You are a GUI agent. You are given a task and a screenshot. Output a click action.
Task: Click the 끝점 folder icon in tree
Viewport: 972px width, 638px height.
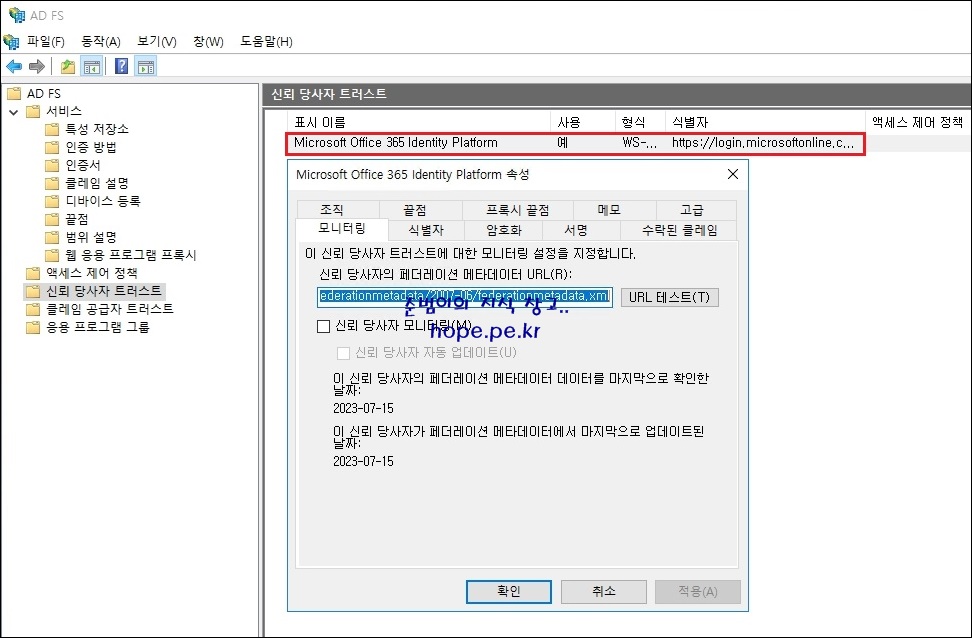[x=52, y=219]
